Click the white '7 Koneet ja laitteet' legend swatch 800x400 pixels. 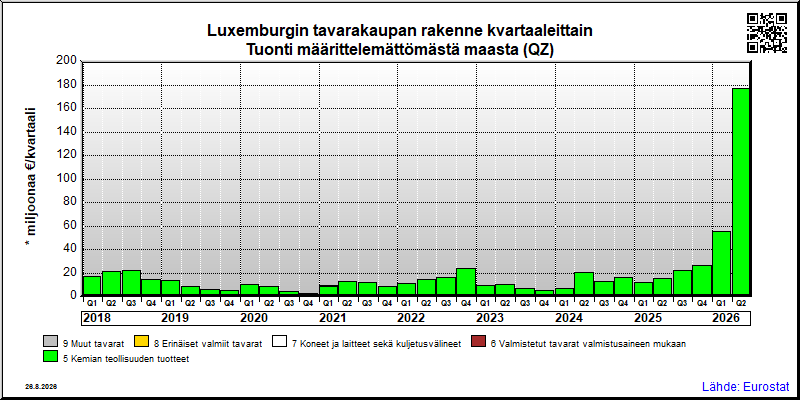(x=280, y=342)
